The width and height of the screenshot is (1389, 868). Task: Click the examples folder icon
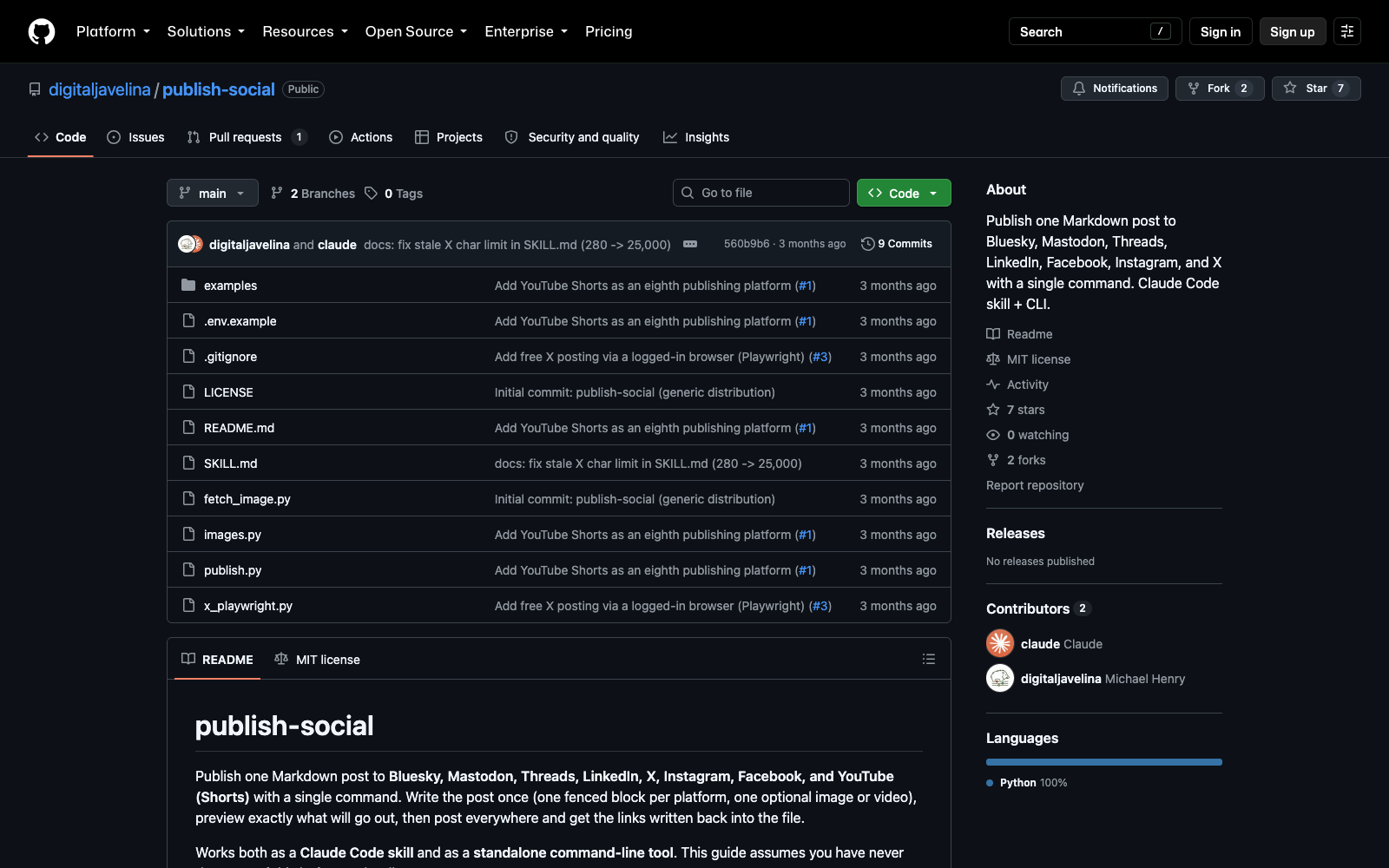coord(188,285)
